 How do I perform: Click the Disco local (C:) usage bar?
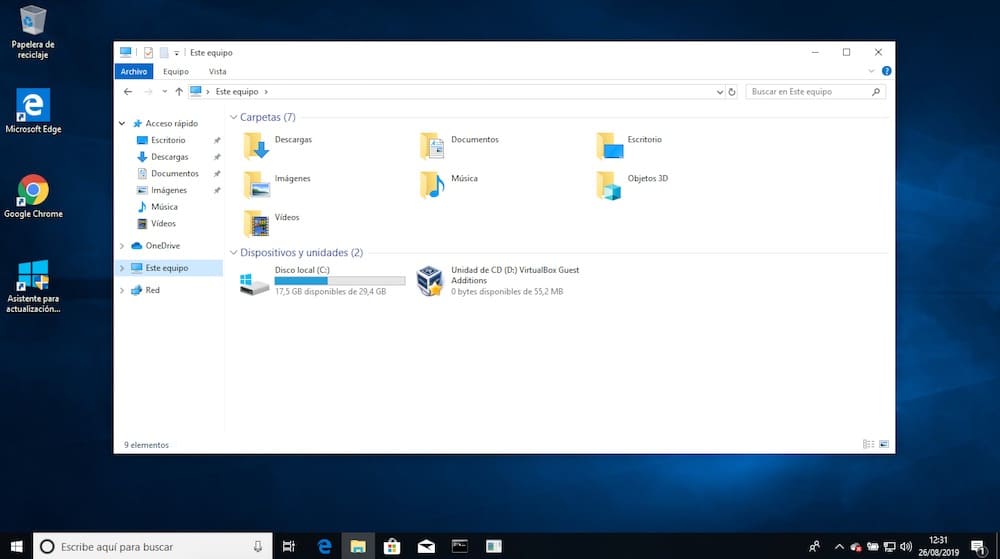point(340,281)
